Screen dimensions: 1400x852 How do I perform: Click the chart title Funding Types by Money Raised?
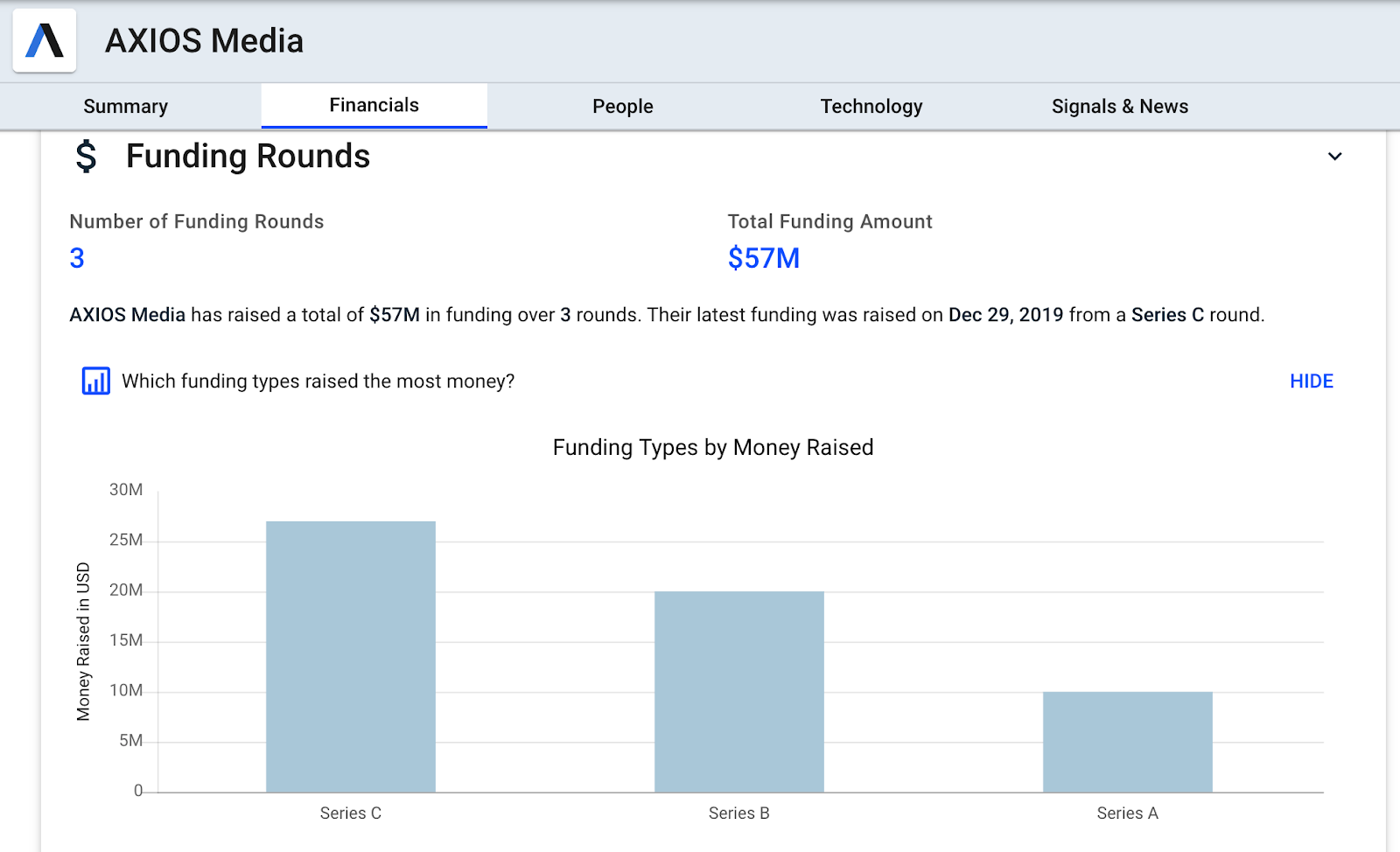pos(713,448)
